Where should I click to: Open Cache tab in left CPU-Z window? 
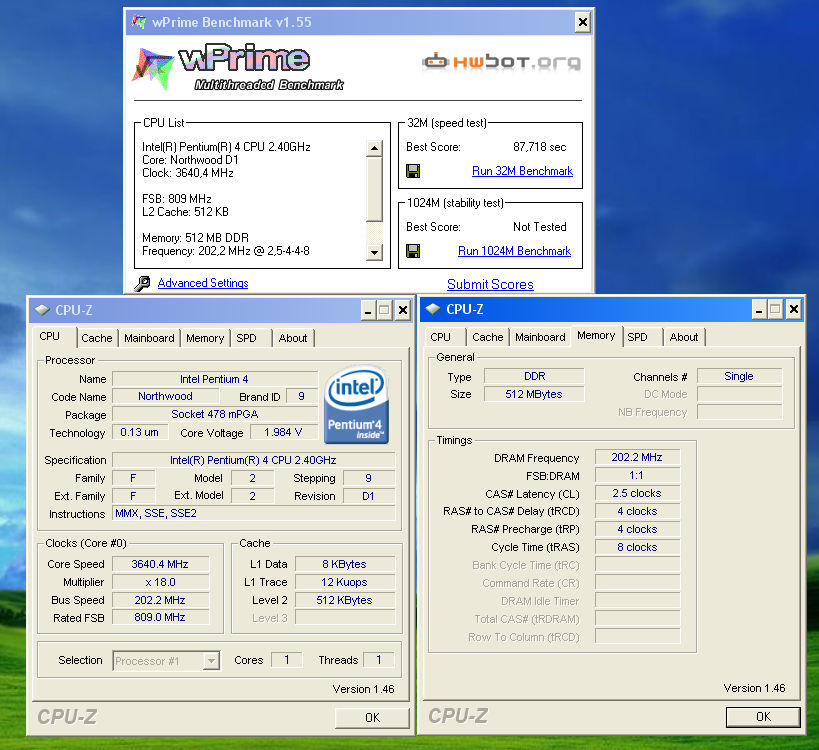(97, 338)
